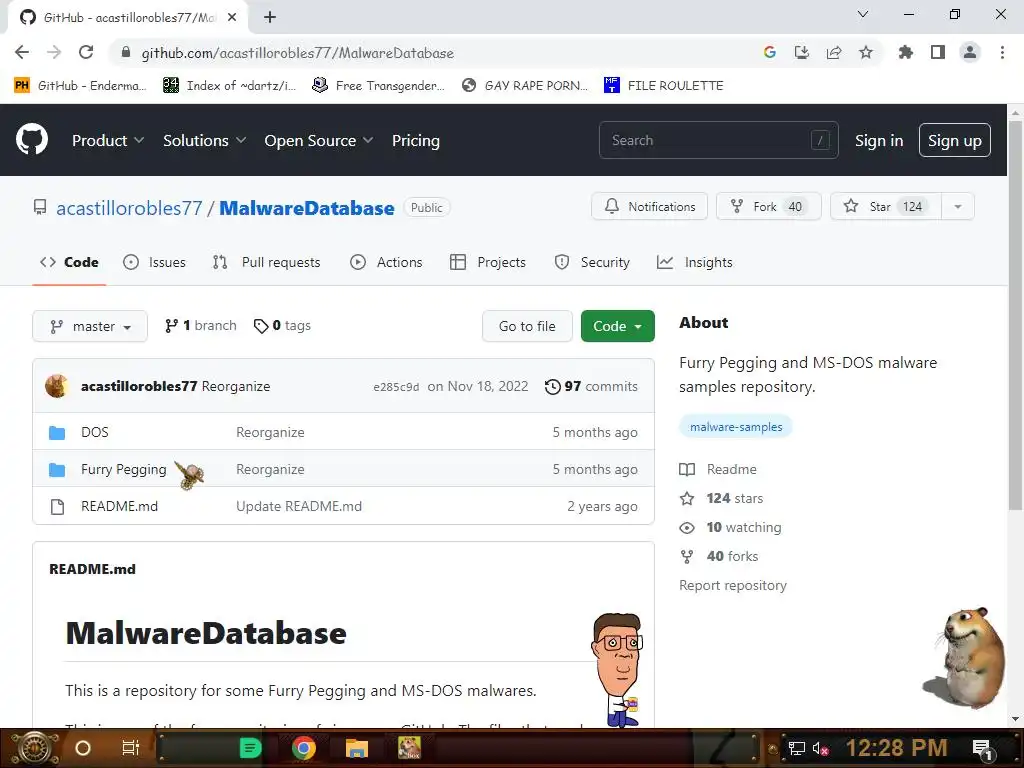Click the green notes app taskbar icon
The width and height of the screenshot is (1024, 768).
[x=250, y=748]
